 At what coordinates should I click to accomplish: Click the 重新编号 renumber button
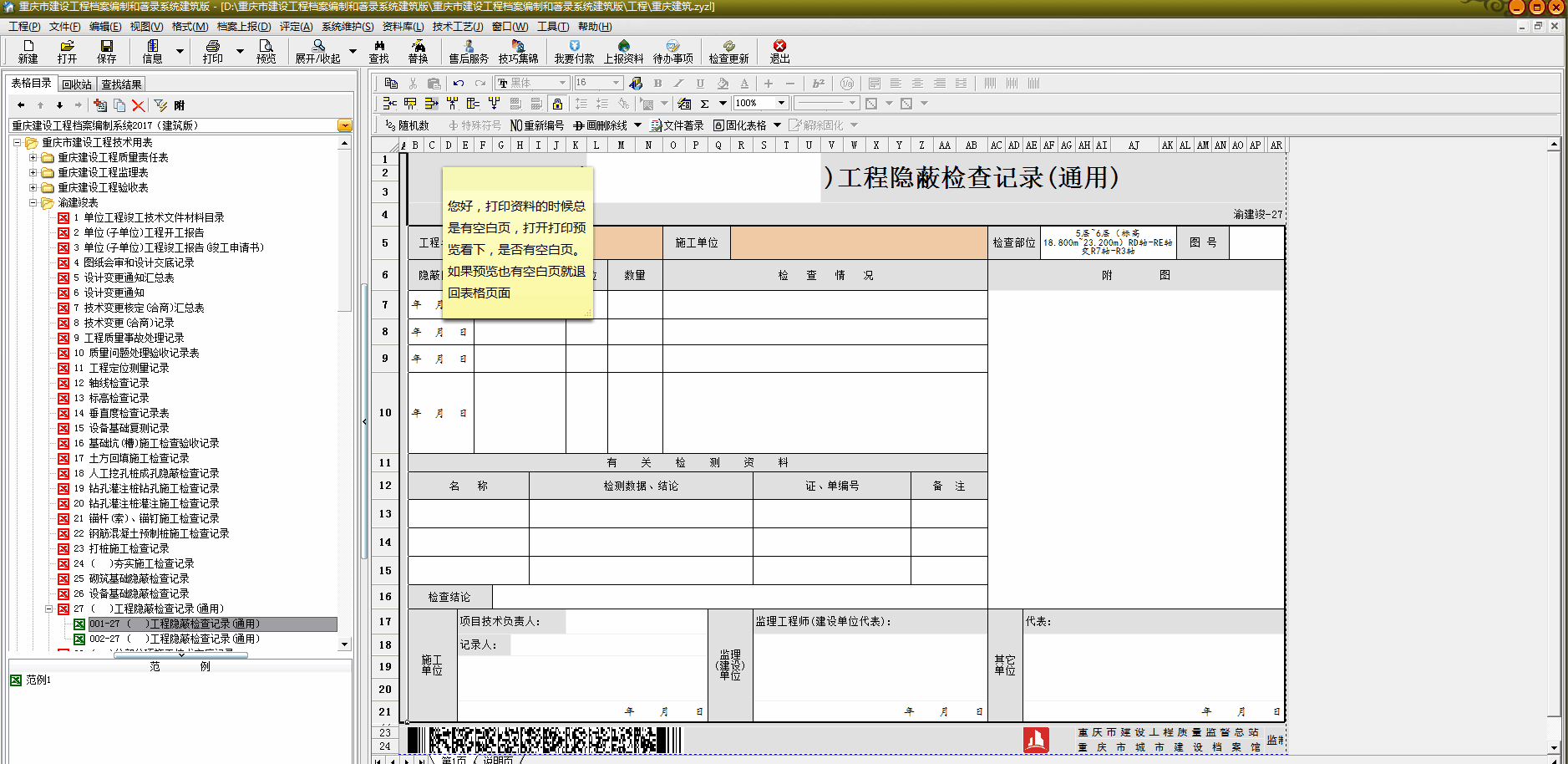point(537,125)
